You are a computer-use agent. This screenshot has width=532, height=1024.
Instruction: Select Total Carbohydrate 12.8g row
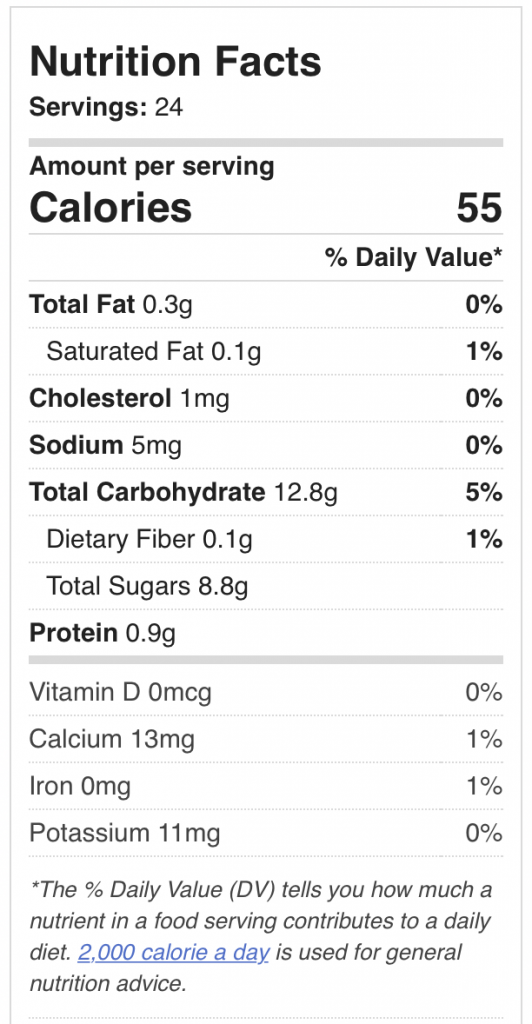pos(266,492)
